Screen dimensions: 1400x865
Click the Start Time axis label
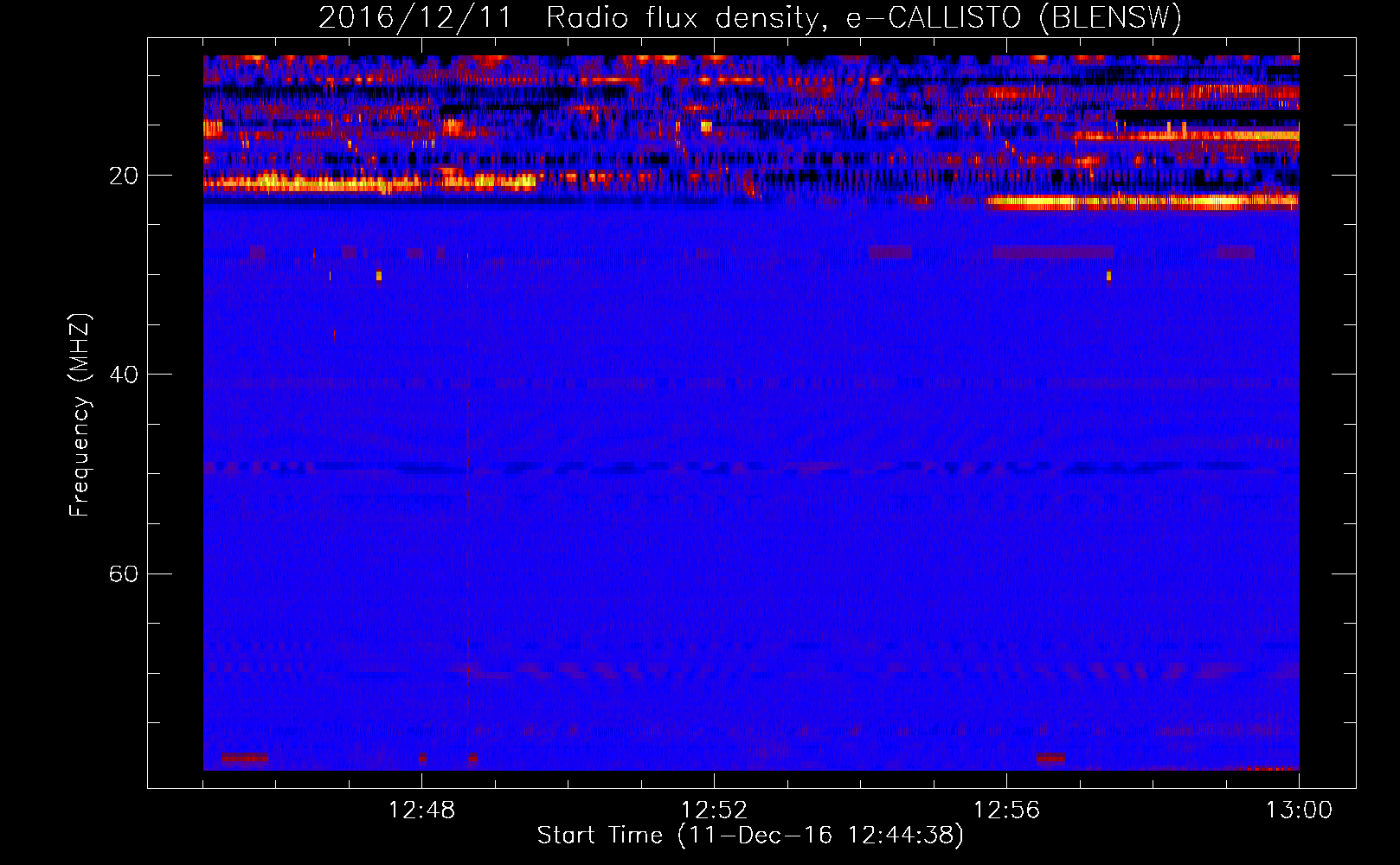(750, 836)
